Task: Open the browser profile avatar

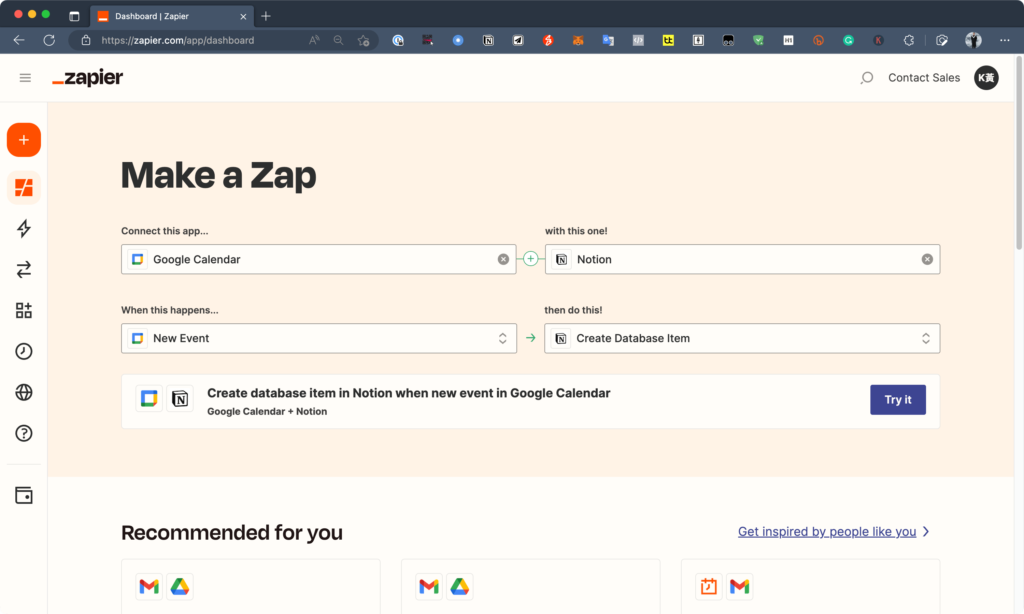Action: point(973,40)
